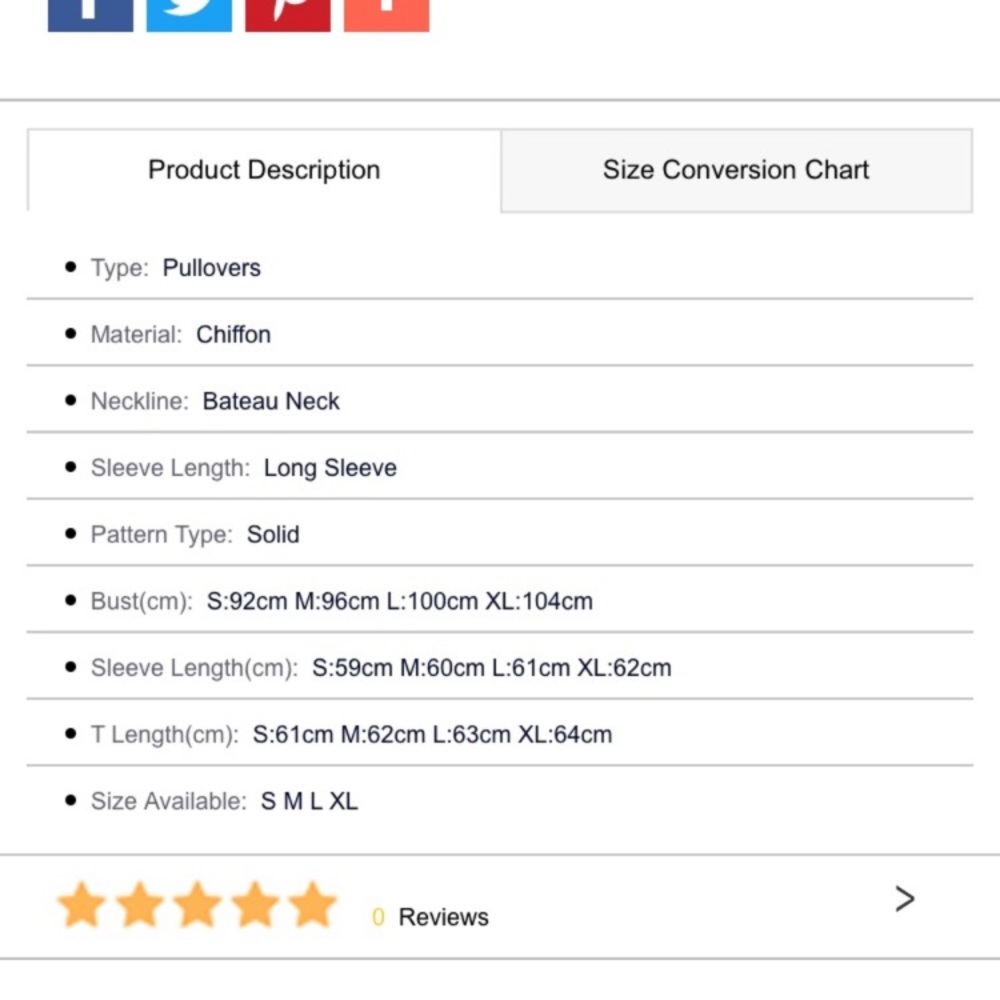
Task: Share the product on Facebook
Action: point(90,14)
